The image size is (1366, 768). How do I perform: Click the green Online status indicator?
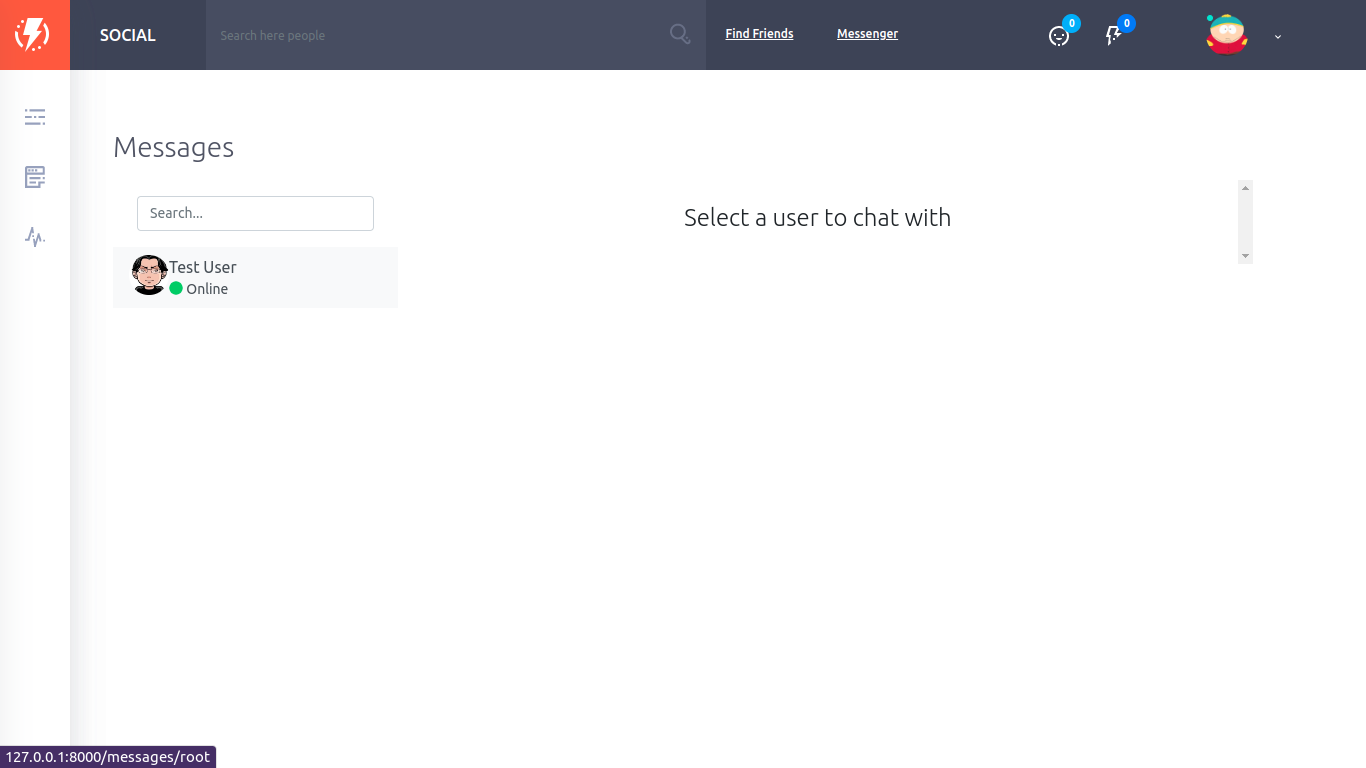click(176, 288)
